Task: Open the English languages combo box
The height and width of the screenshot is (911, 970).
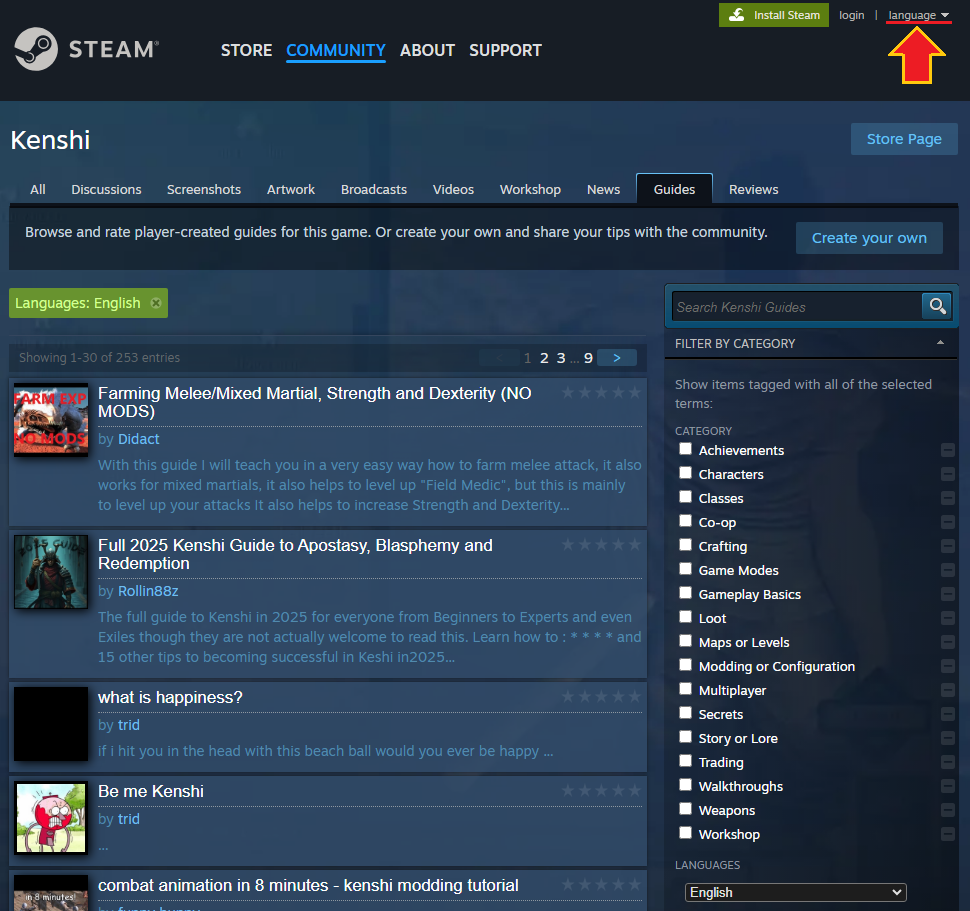Action: [796, 892]
